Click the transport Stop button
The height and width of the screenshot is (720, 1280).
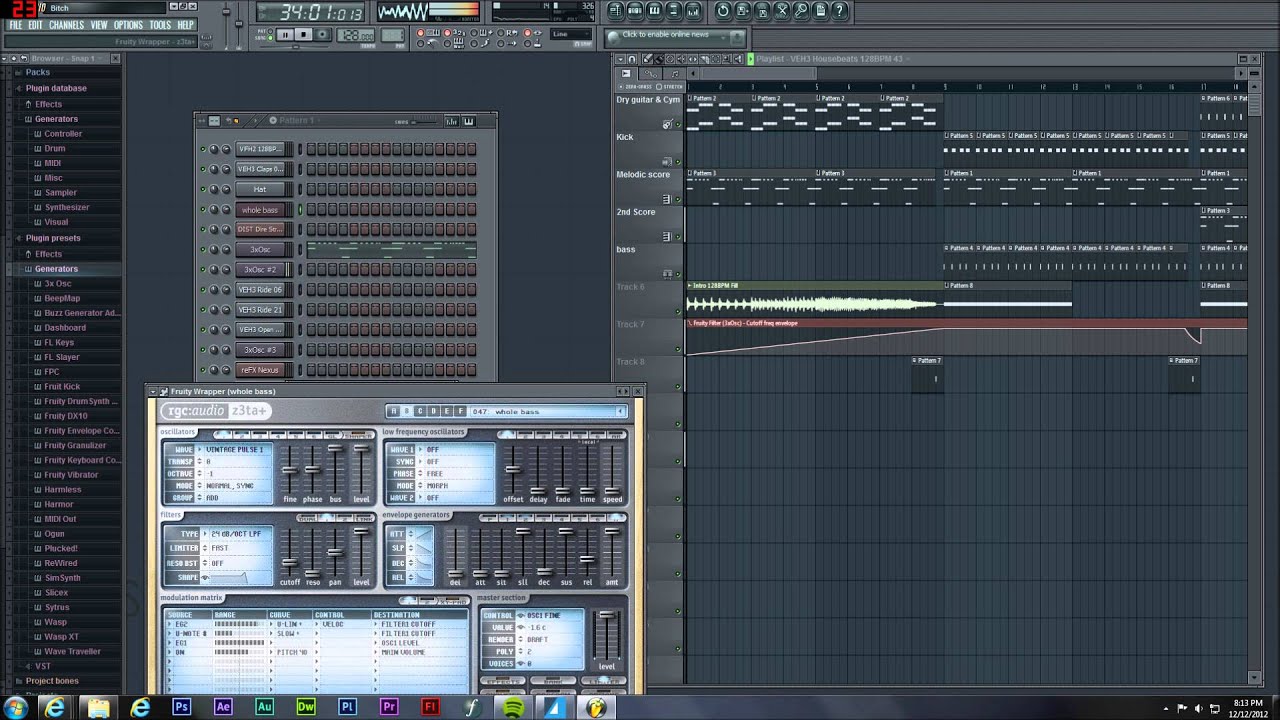coord(304,35)
